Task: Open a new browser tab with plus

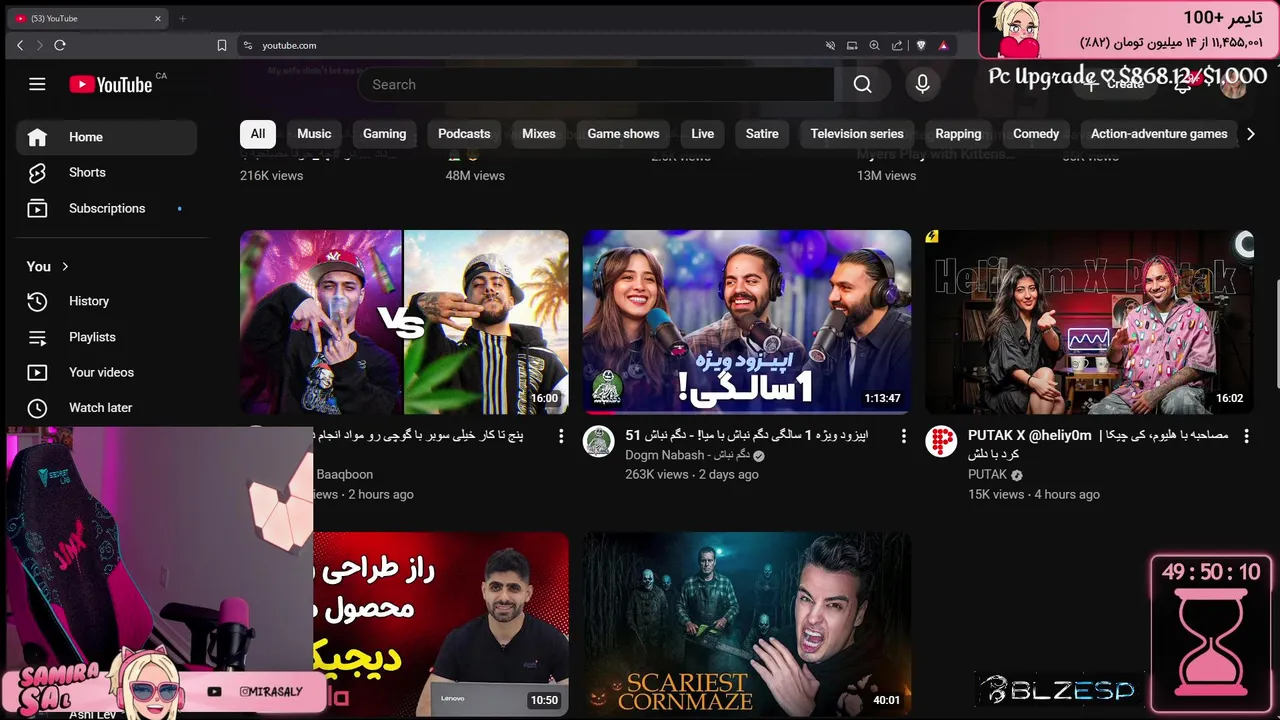Action: (x=182, y=18)
